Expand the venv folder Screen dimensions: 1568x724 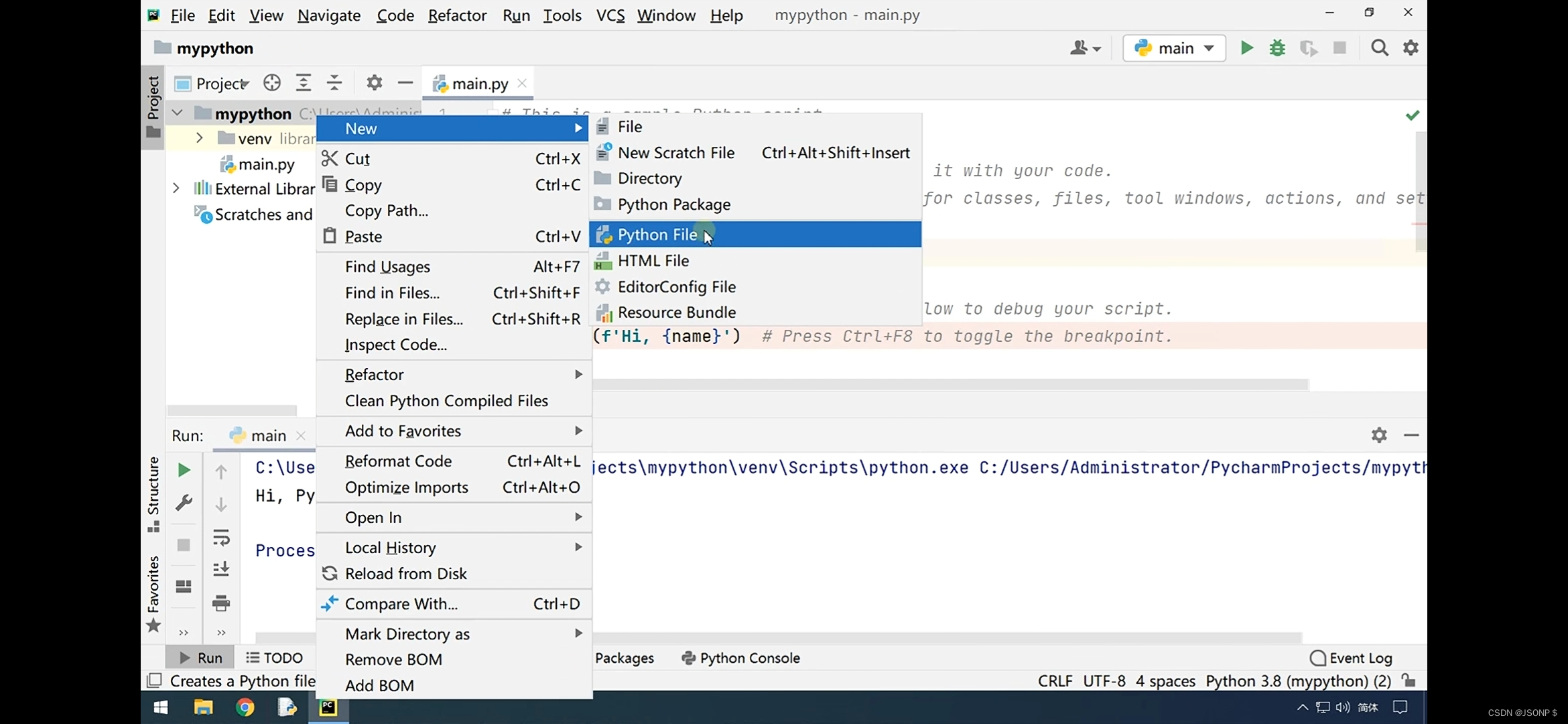click(x=199, y=138)
